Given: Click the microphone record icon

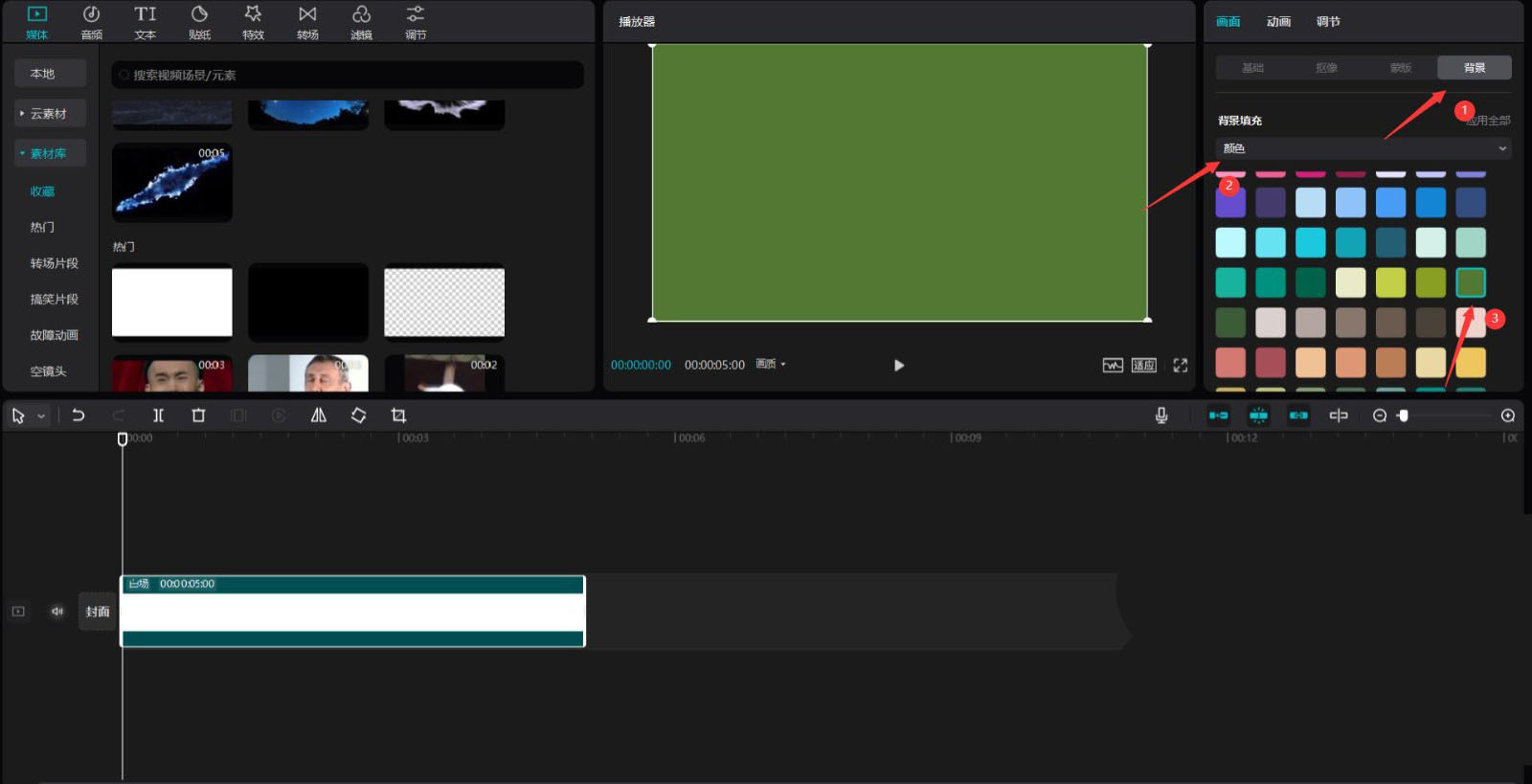Looking at the screenshot, I should (x=1160, y=415).
